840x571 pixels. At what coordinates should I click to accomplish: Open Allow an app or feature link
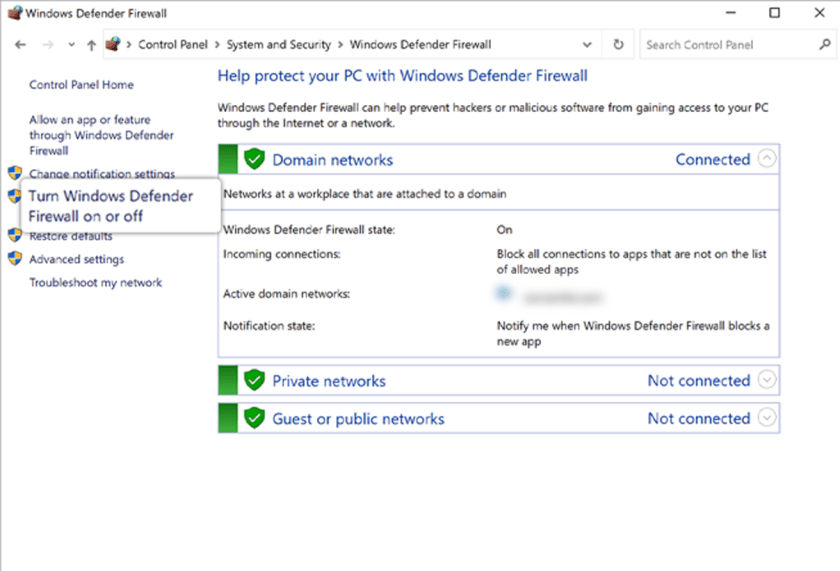(101, 135)
